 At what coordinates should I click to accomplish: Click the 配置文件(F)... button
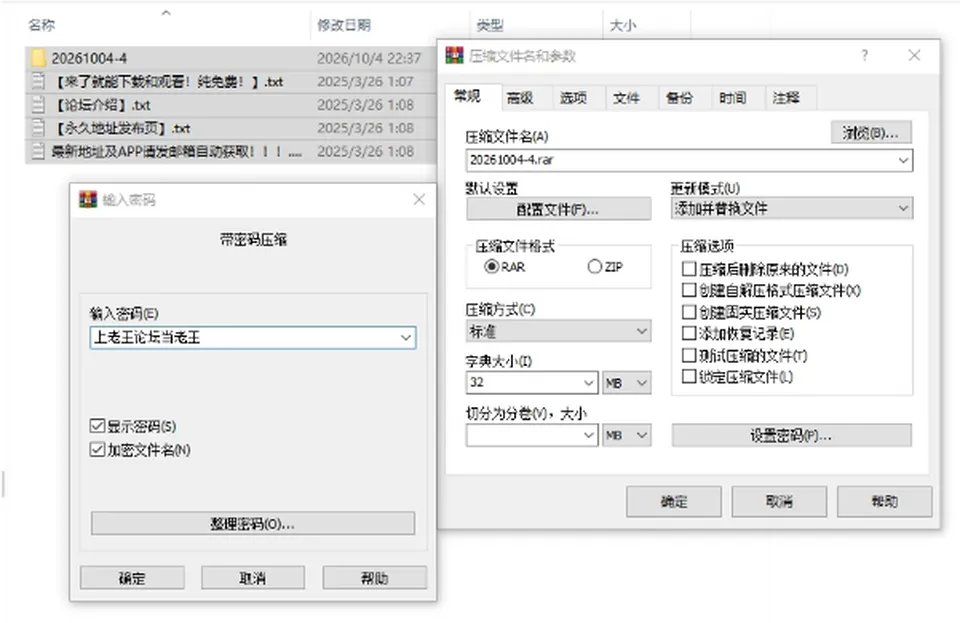558,209
